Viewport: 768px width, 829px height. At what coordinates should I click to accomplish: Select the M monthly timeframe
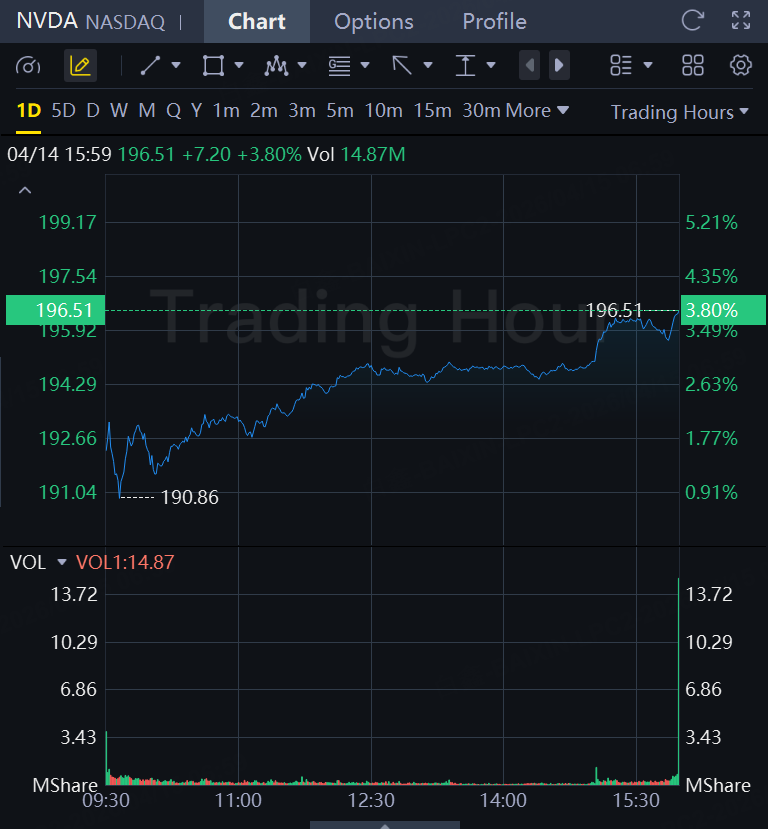(146, 111)
